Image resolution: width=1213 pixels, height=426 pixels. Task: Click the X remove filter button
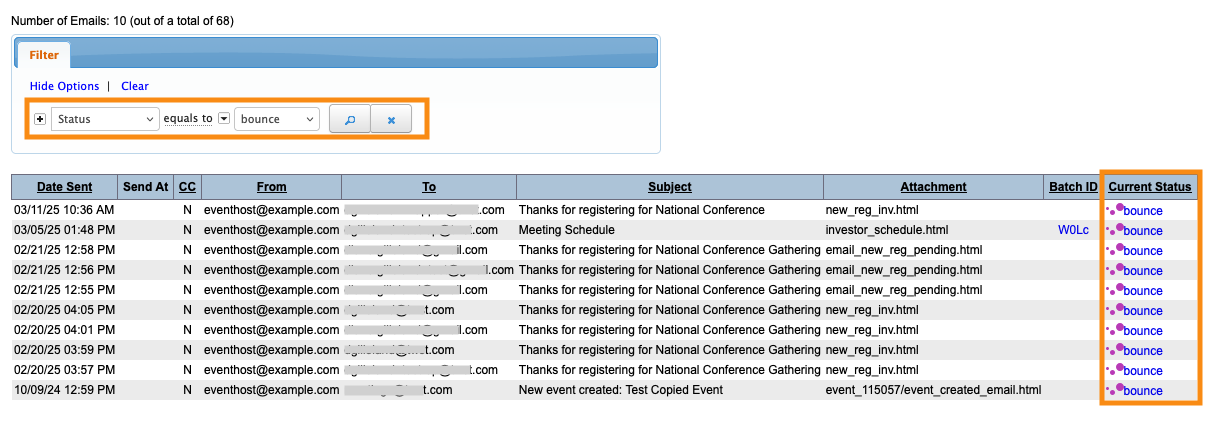(x=391, y=119)
